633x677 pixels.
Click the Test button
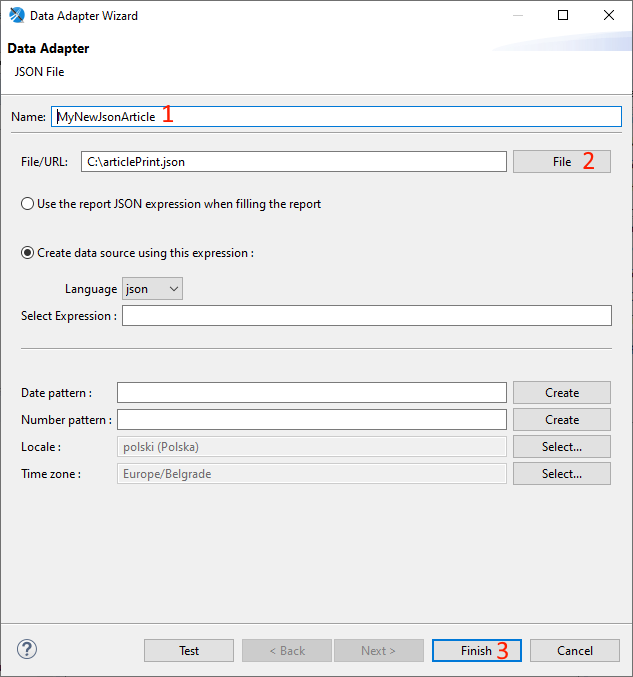tap(189, 651)
